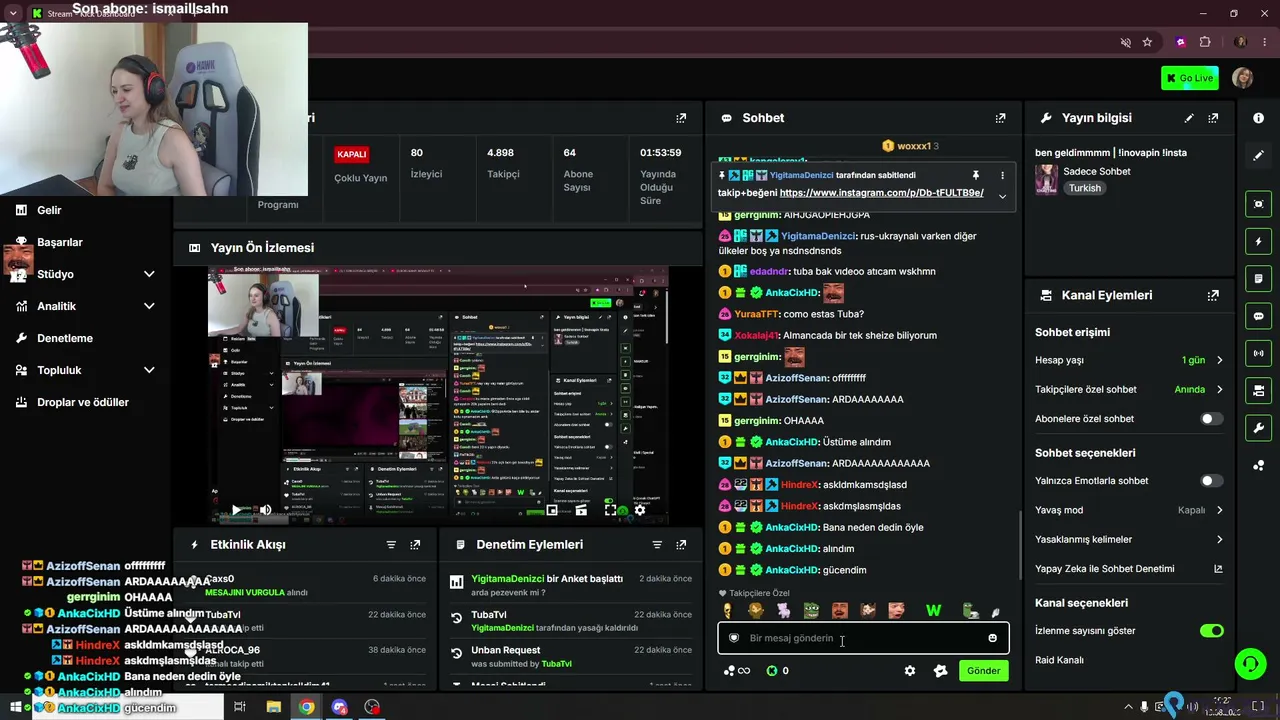Toggle the broadcast signal icon in right rail
The height and width of the screenshot is (720, 1280).
1258,353
